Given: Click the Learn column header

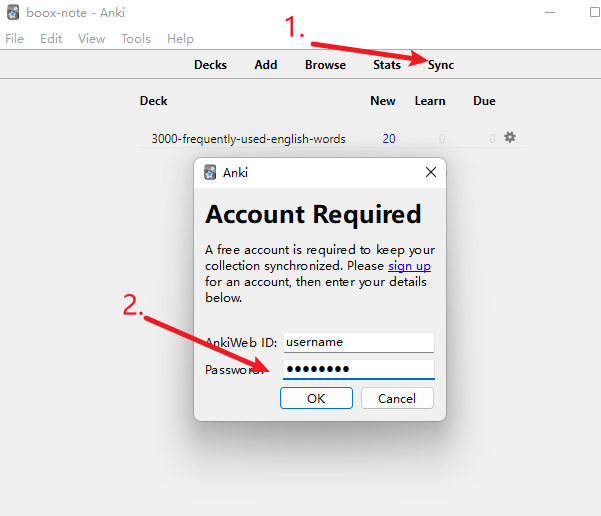Looking at the screenshot, I should pyautogui.click(x=430, y=101).
